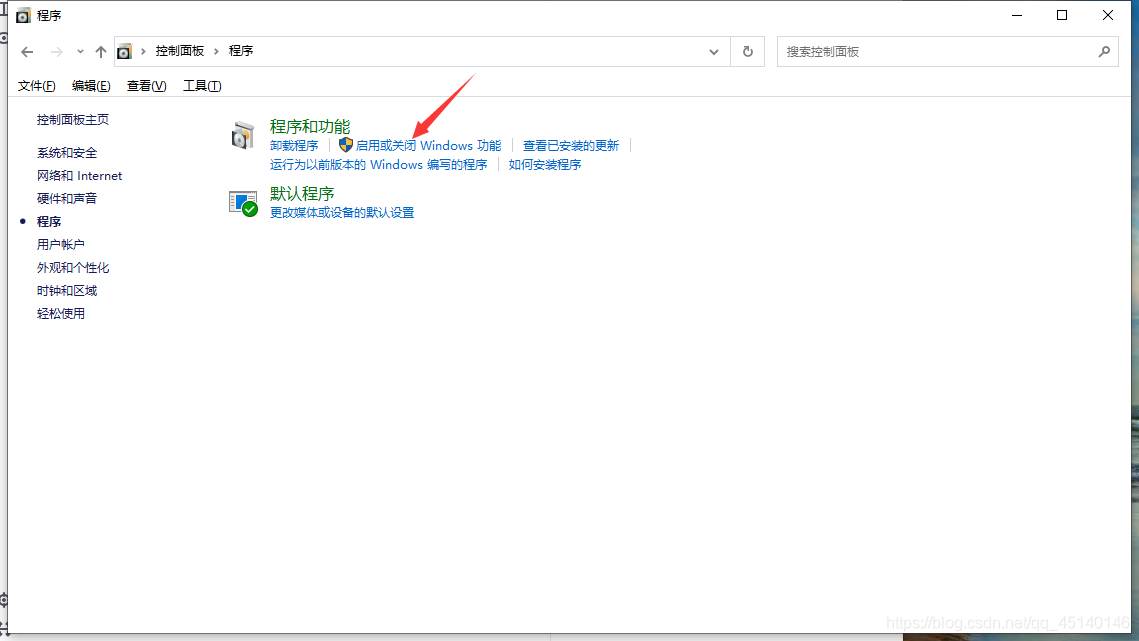Maximize the 程序 window
This screenshot has width=1139, height=641.
pyautogui.click(x=1062, y=15)
